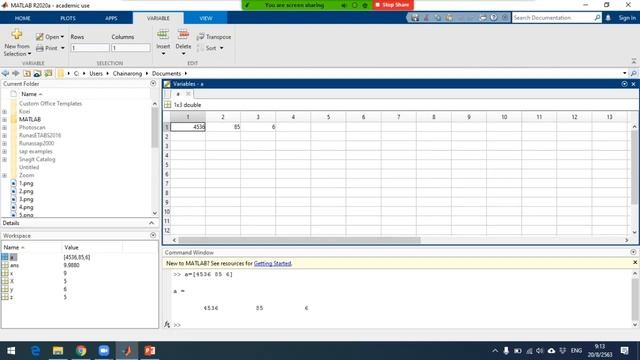Click Sign In

627,18
